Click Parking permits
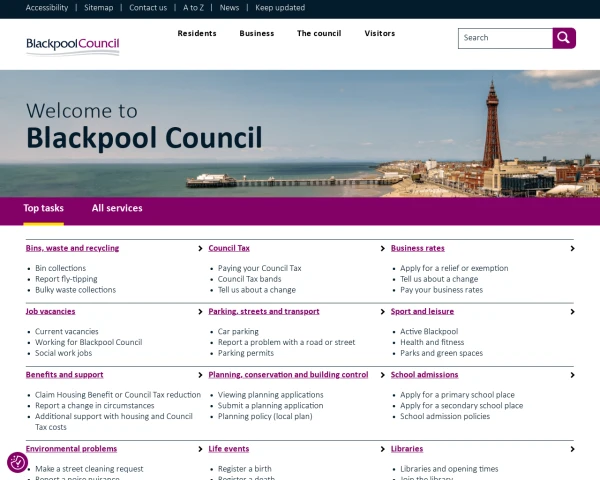This screenshot has width=600, height=480. 246,353
